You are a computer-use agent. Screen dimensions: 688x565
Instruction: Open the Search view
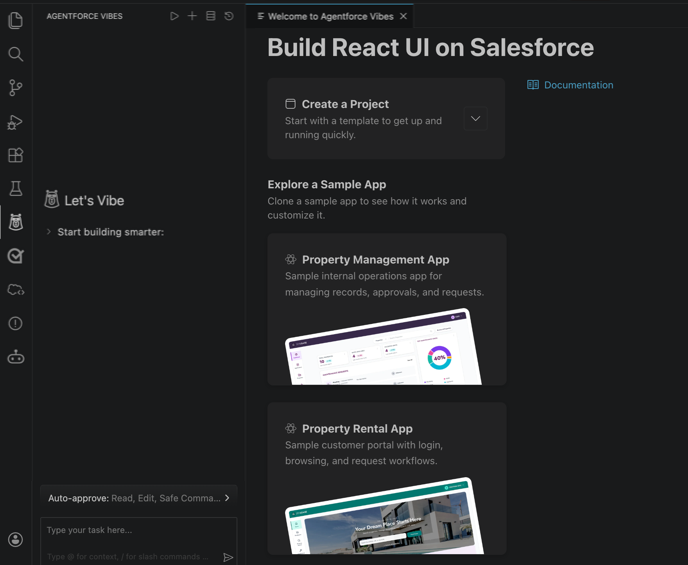15,54
